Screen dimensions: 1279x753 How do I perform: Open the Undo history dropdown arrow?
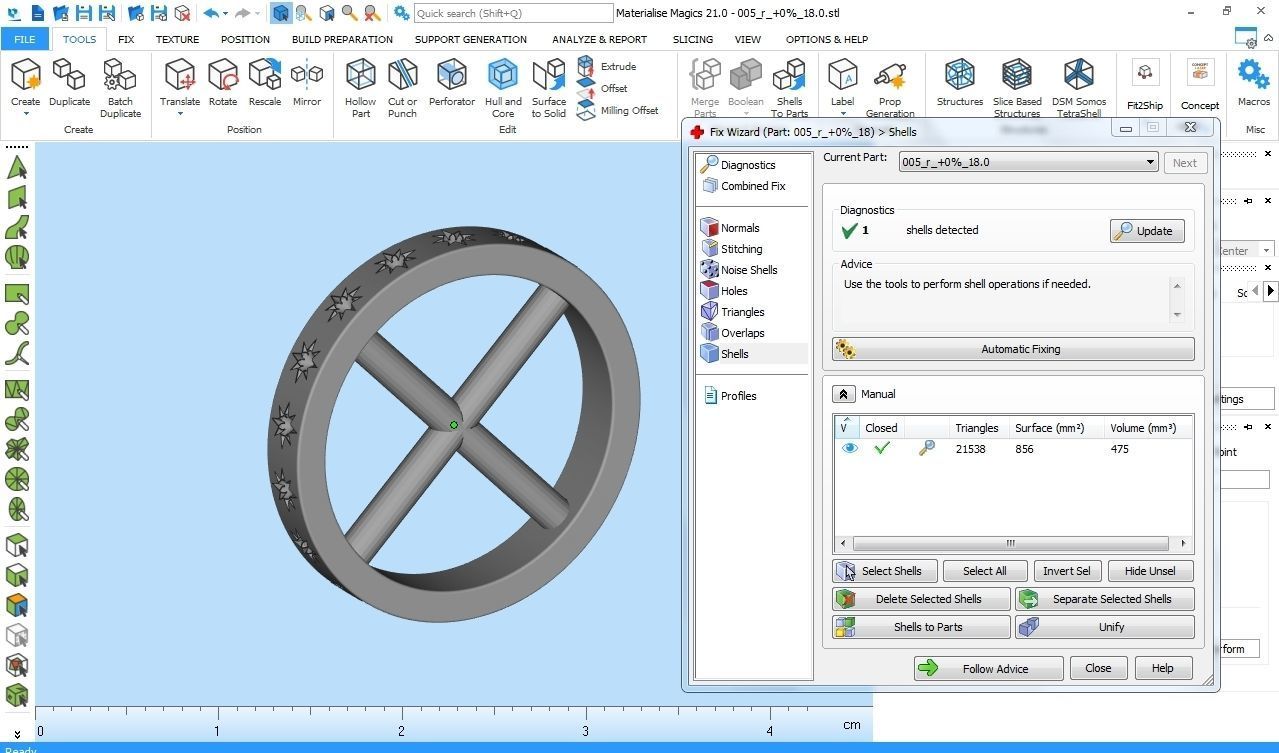225,13
